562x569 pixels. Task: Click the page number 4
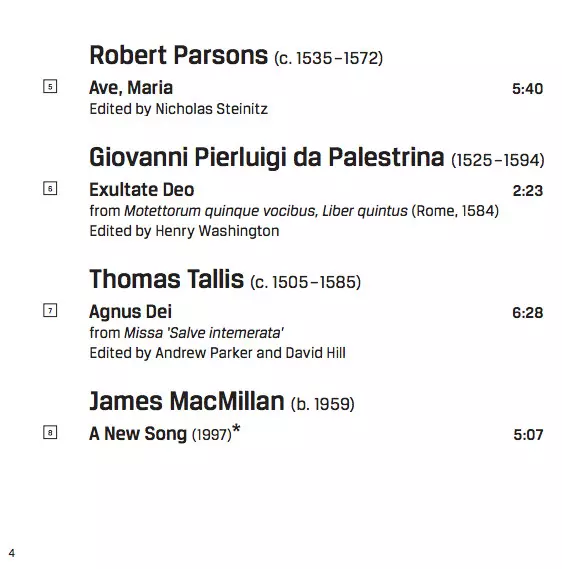click(x=12, y=553)
